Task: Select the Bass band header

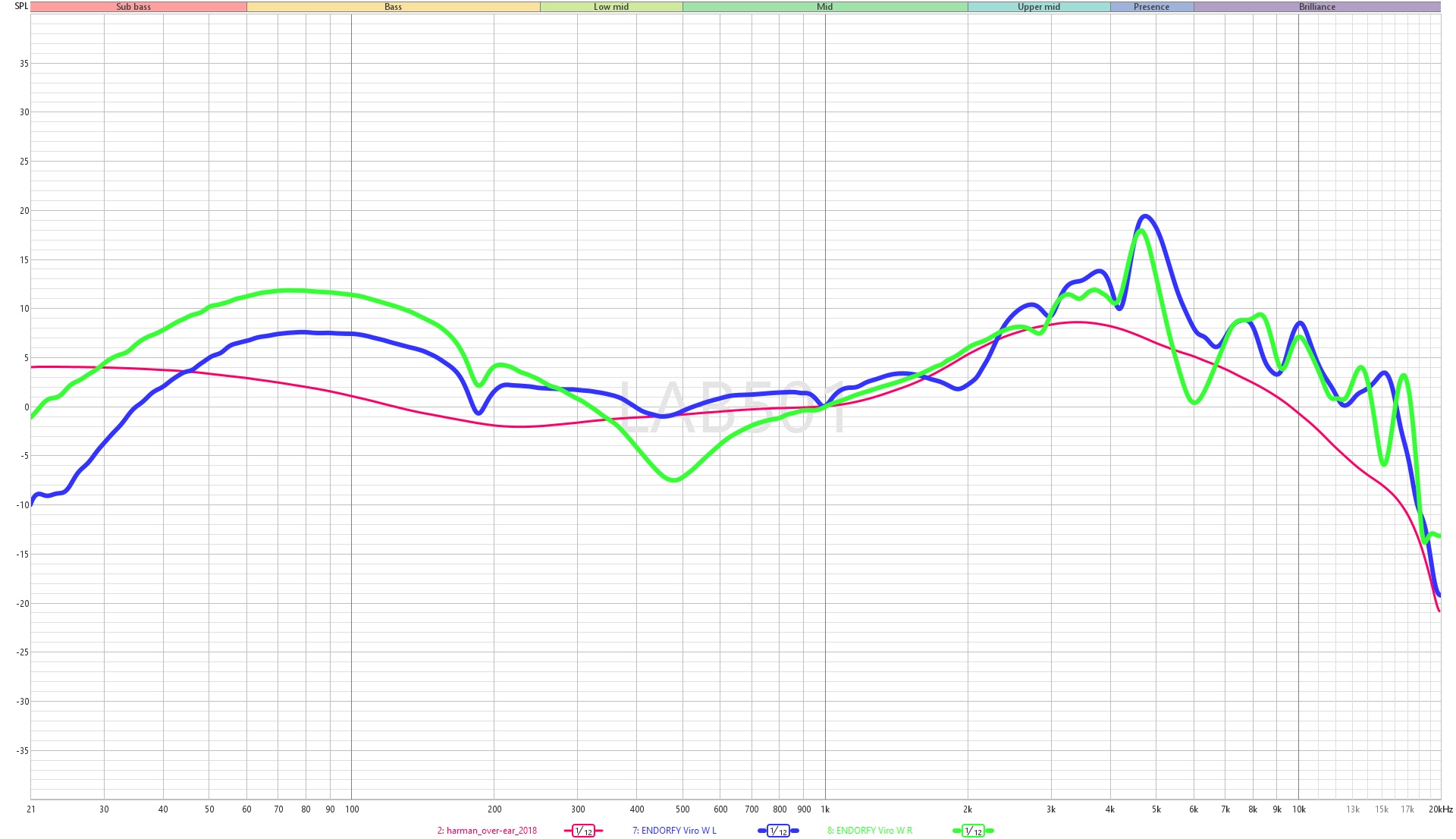Action: (x=394, y=7)
